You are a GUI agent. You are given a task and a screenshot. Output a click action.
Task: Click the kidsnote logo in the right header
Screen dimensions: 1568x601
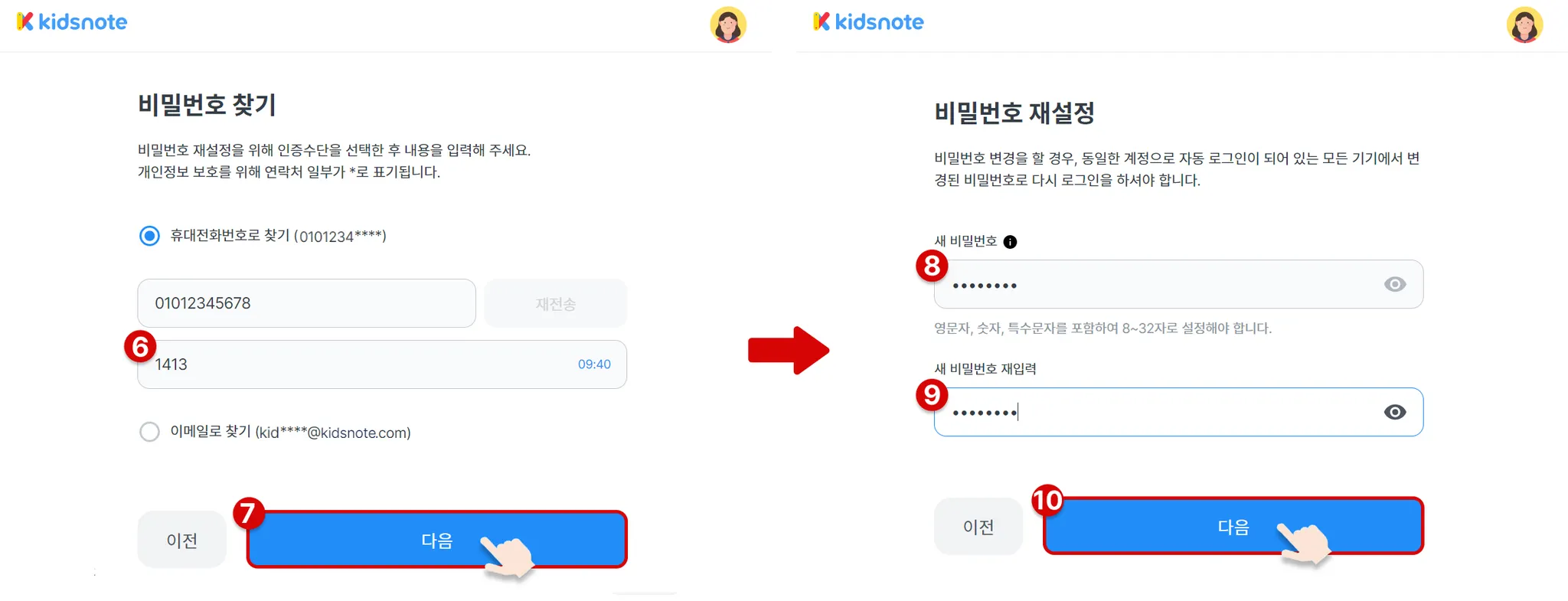tap(868, 22)
